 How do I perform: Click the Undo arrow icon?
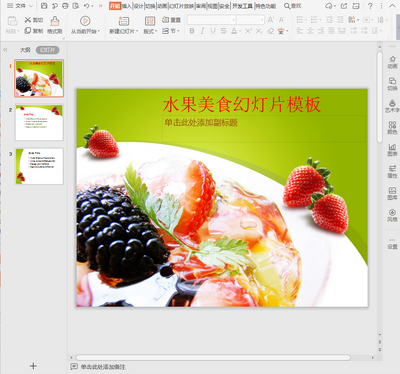(x=87, y=6)
